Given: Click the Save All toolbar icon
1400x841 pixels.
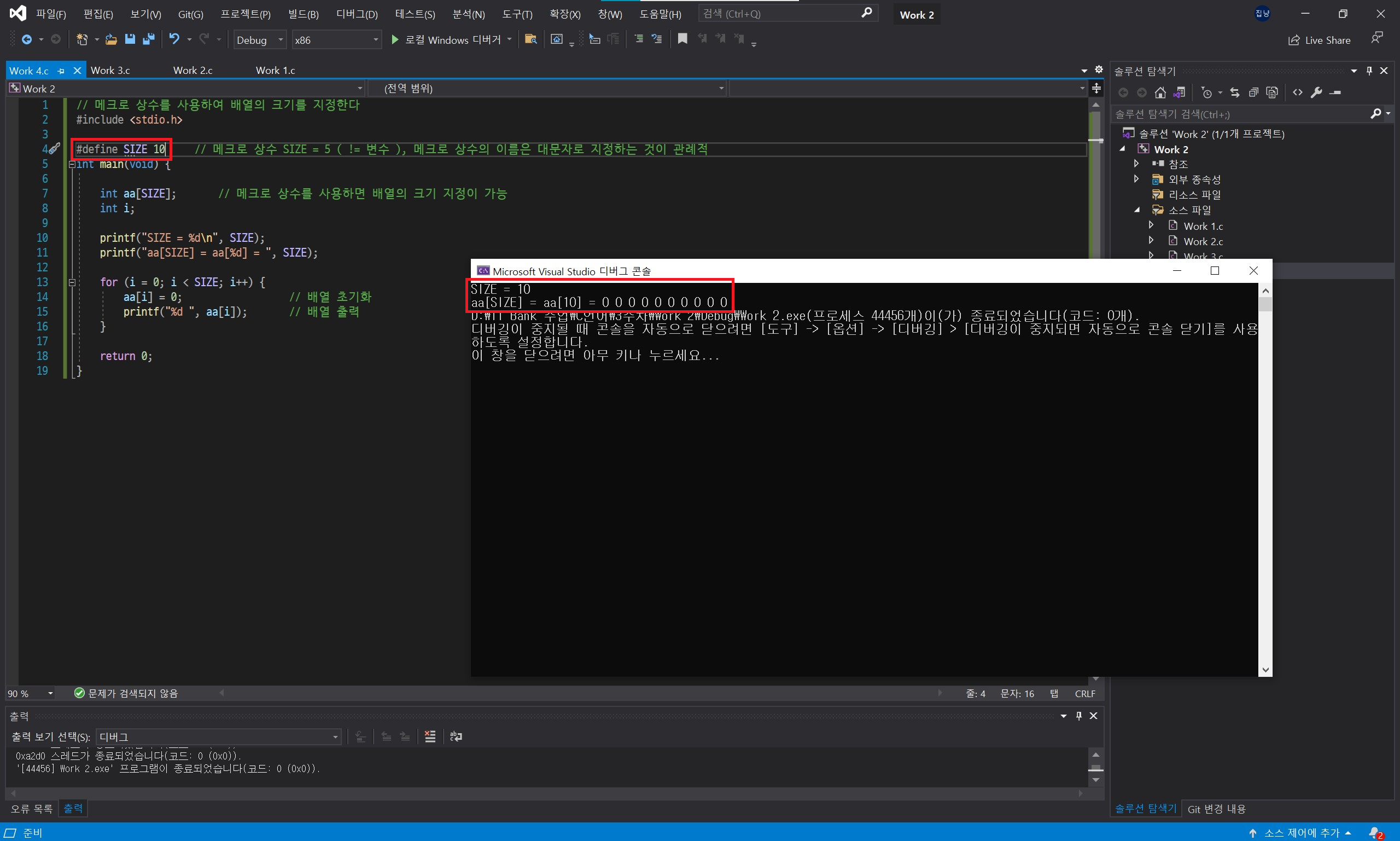Looking at the screenshot, I should [148, 39].
